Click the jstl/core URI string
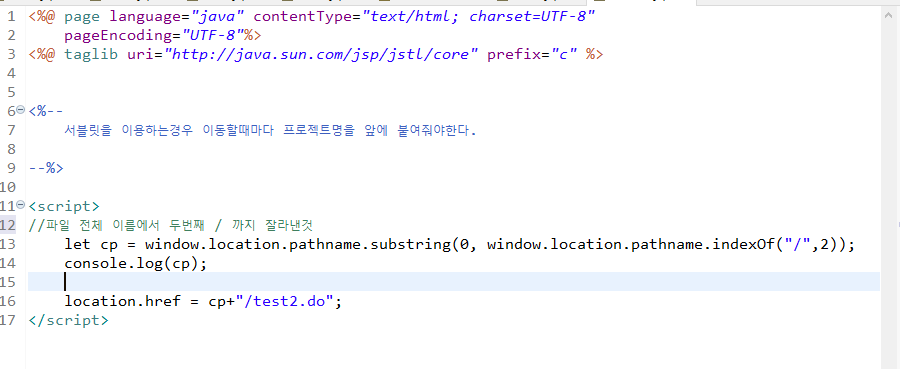The height and width of the screenshot is (369, 900). tap(321, 55)
